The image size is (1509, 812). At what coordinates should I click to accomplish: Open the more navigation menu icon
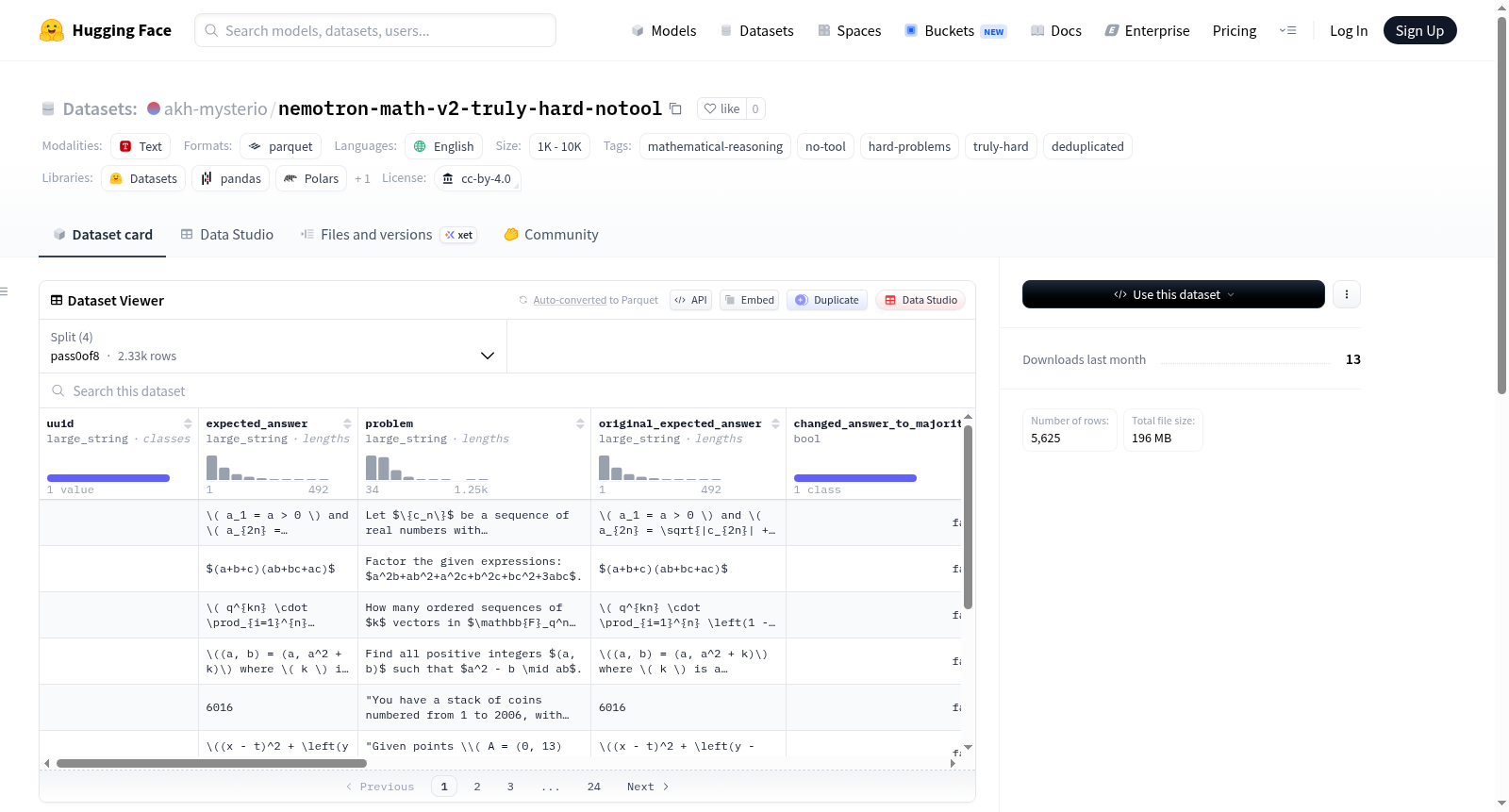point(1287,30)
